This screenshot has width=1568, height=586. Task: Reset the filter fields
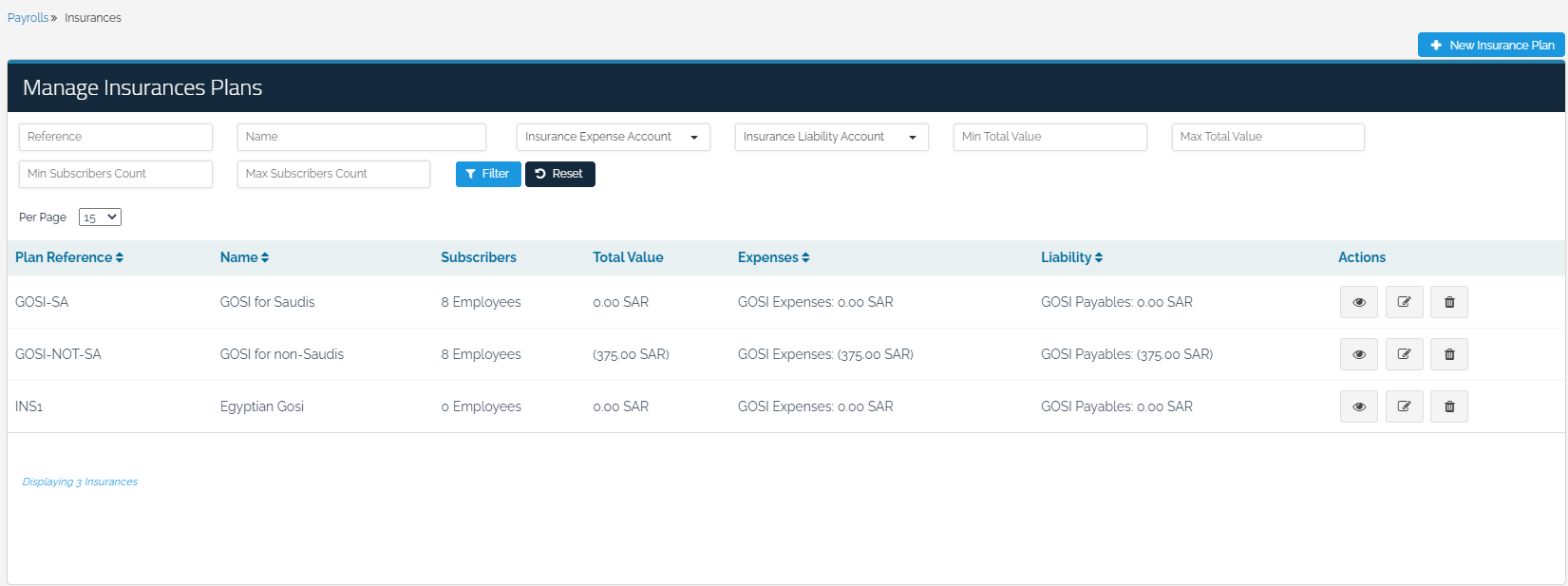[x=559, y=174]
